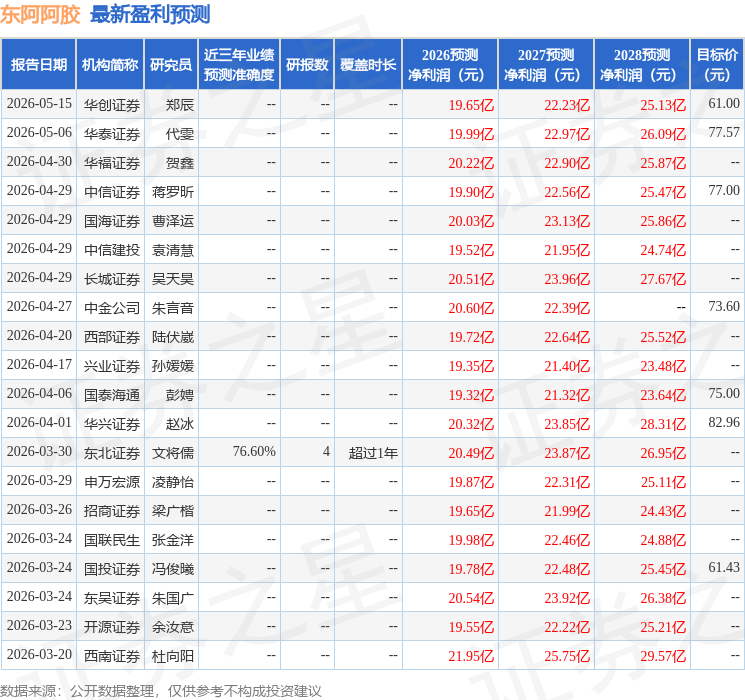Click the 数据来源 disclaimer text
The width and height of the screenshot is (745, 700).
pos(161,690)
